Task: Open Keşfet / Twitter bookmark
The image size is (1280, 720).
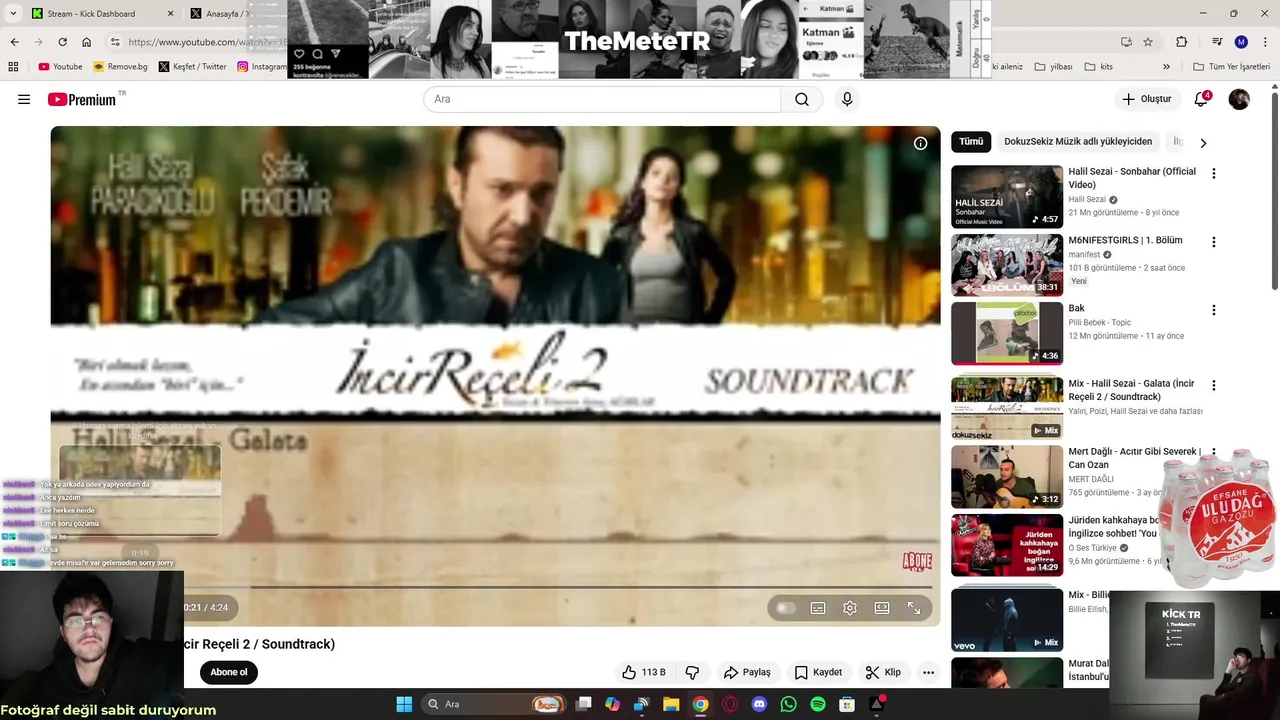Action: pos(193,67)
